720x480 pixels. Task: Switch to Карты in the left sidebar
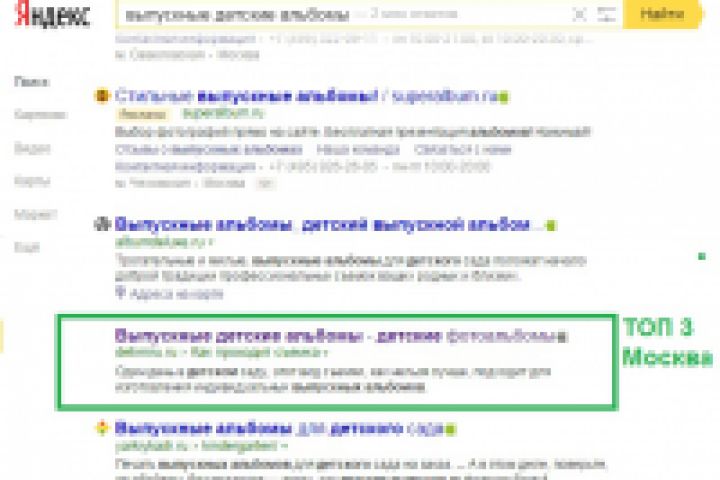tap(32, 181)
